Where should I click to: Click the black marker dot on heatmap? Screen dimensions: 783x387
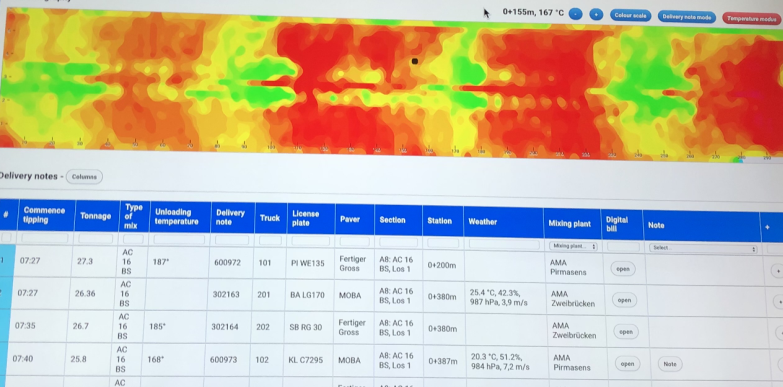[414, 61]
